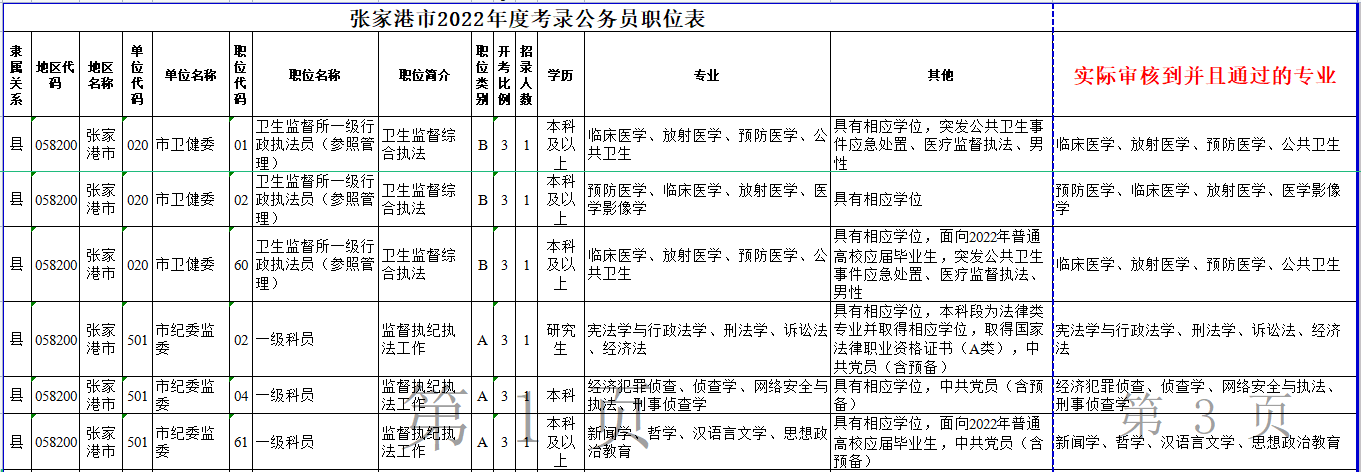Click the 专业 column header cell
Image resolution: width=1361 pixels, height=472 pixels.
coord(707,76)
